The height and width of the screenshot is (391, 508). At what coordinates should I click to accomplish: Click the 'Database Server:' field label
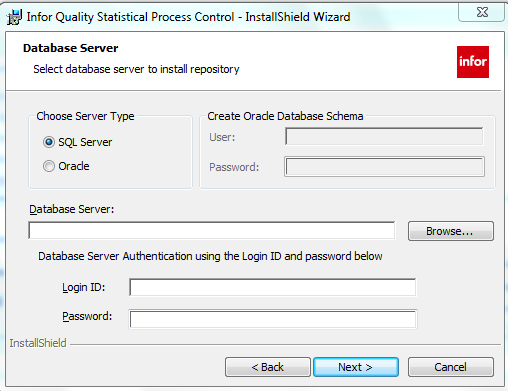coord(72,209)
